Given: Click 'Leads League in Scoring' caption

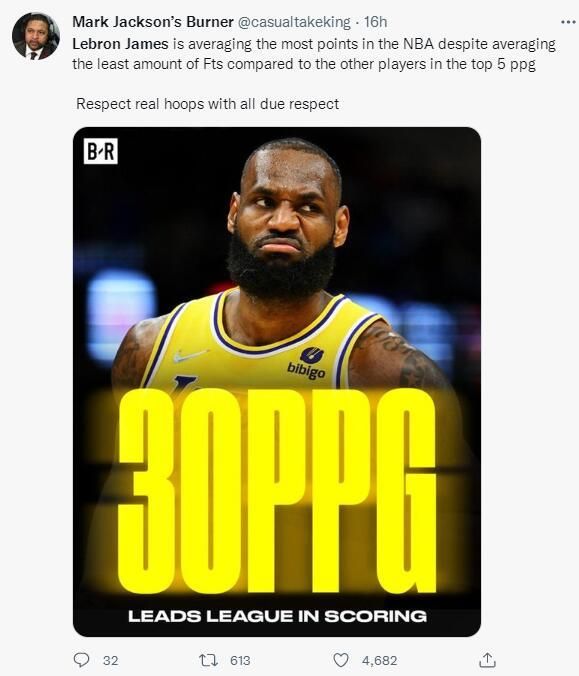Looking at the screenshot, I should coord(277,616).
